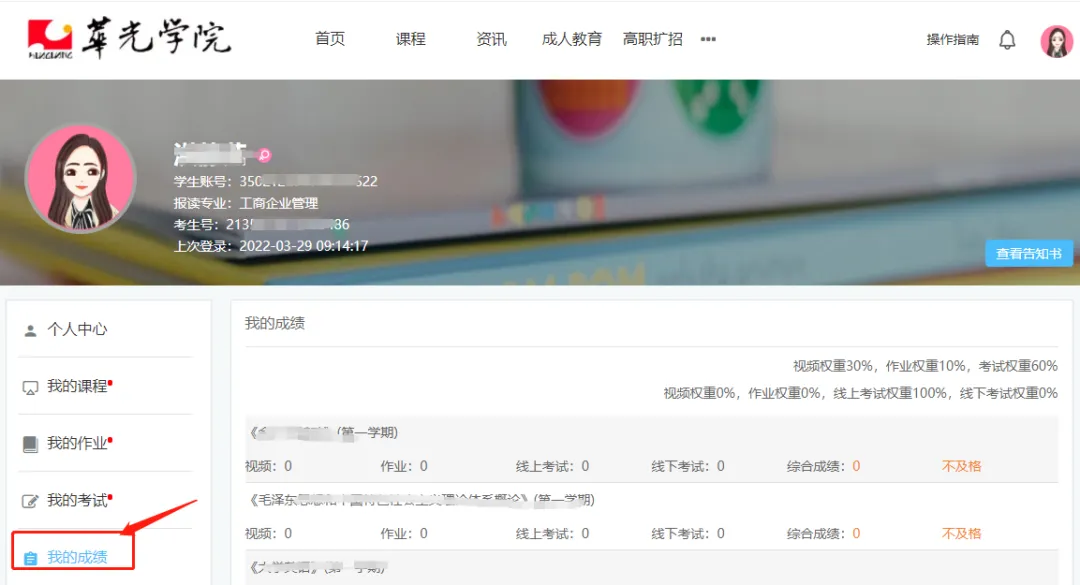Open the 操作指南 link
This screenshot has width=1080, height=585.
pyautogui.click(x=952, y=40)
